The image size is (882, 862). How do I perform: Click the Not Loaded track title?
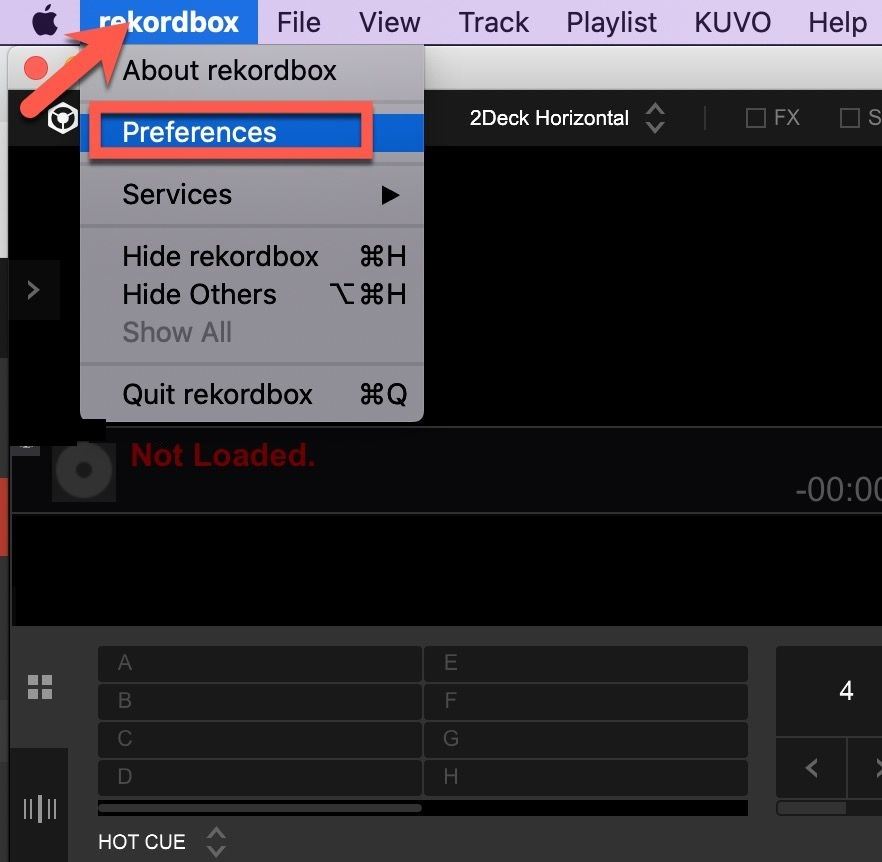(x=223, y=455)
